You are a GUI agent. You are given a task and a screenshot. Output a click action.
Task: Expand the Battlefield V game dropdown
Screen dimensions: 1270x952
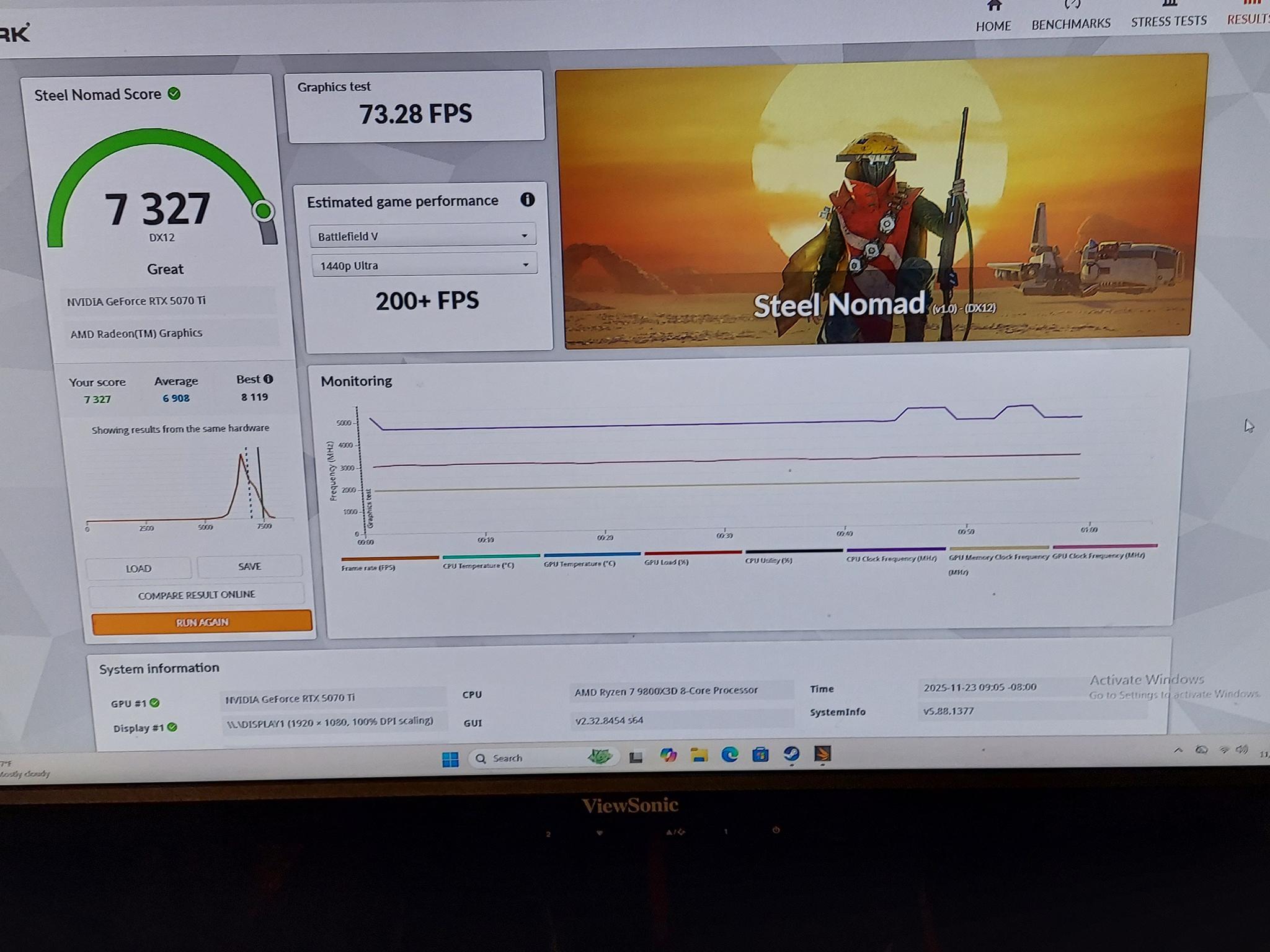coord(422,236)
